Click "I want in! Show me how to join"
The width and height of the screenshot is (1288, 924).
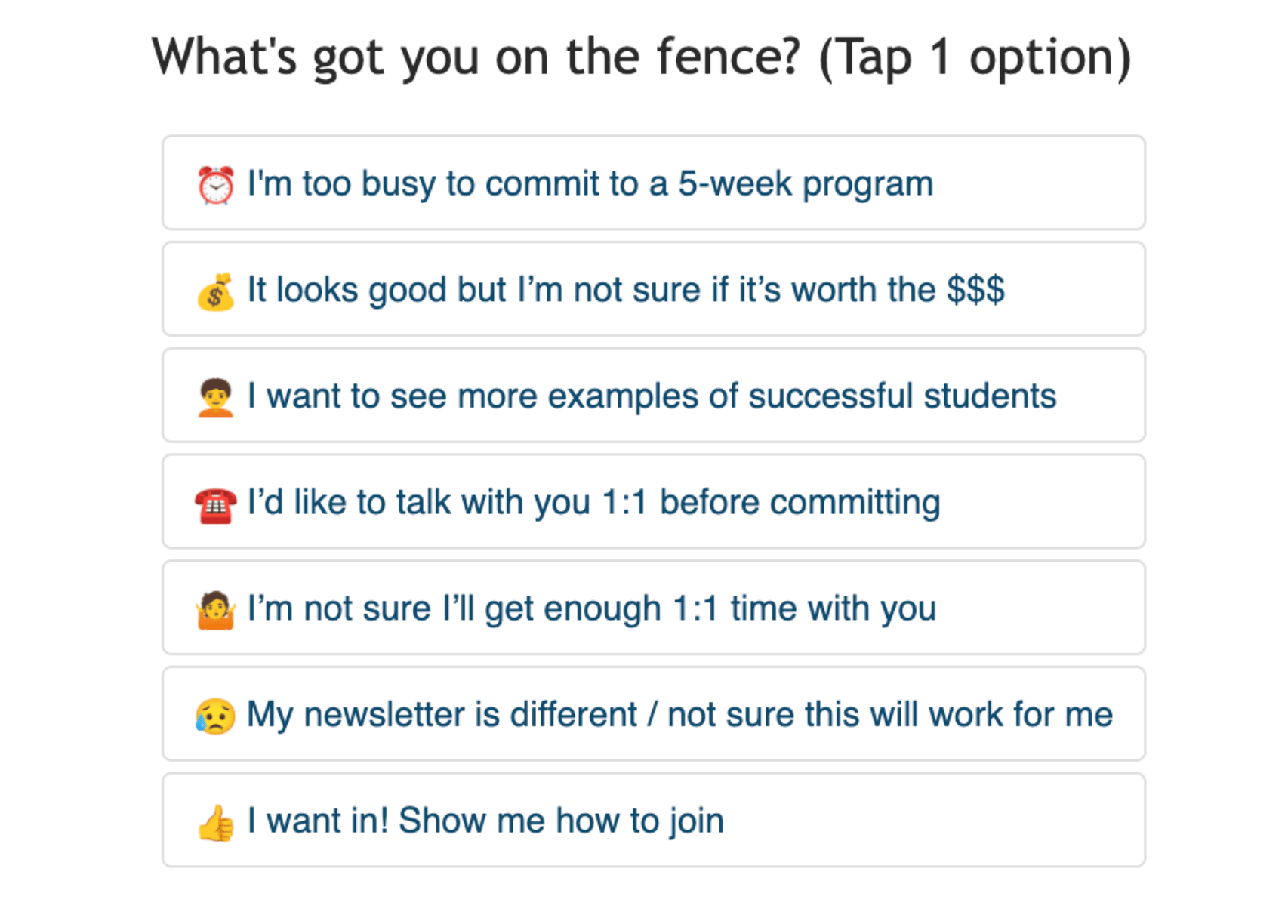click(485, 821)
